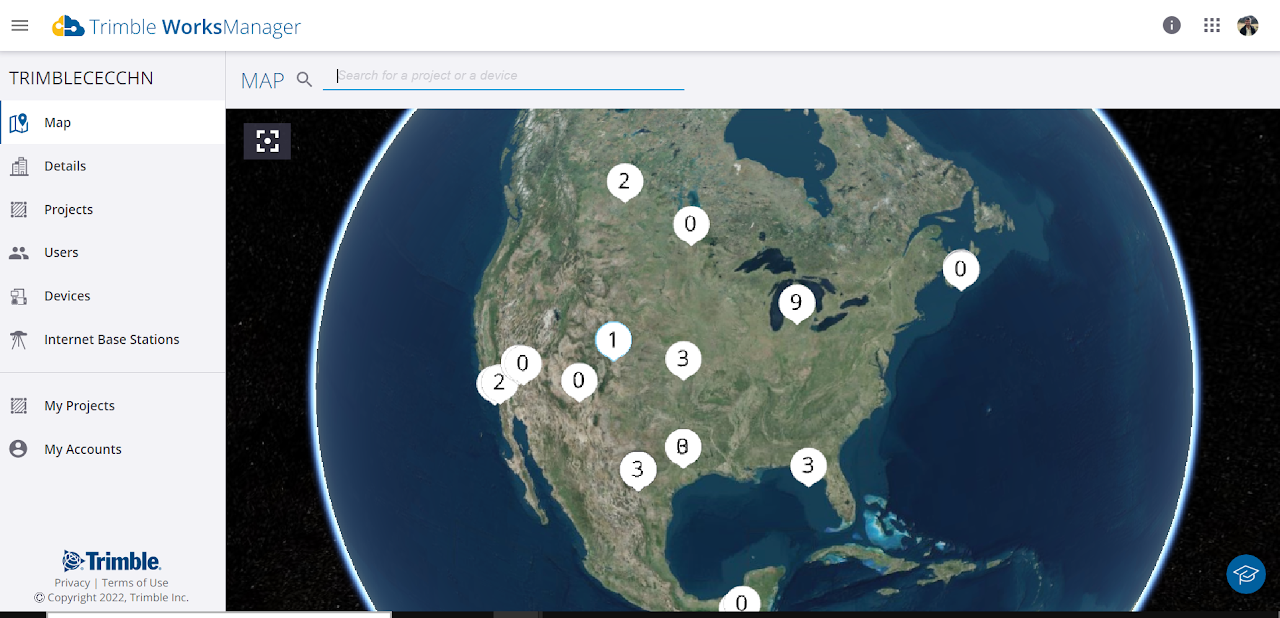
Task: Focus the project or device search field
Action: click(x=503, y=76)
